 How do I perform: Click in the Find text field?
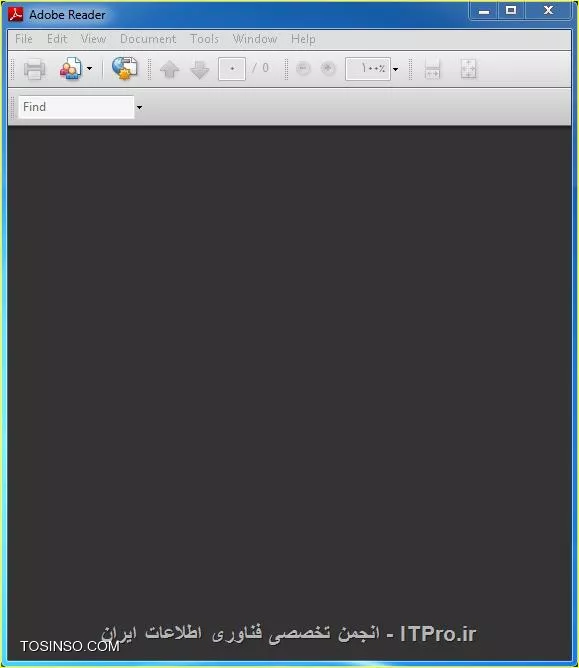[76, 107]
